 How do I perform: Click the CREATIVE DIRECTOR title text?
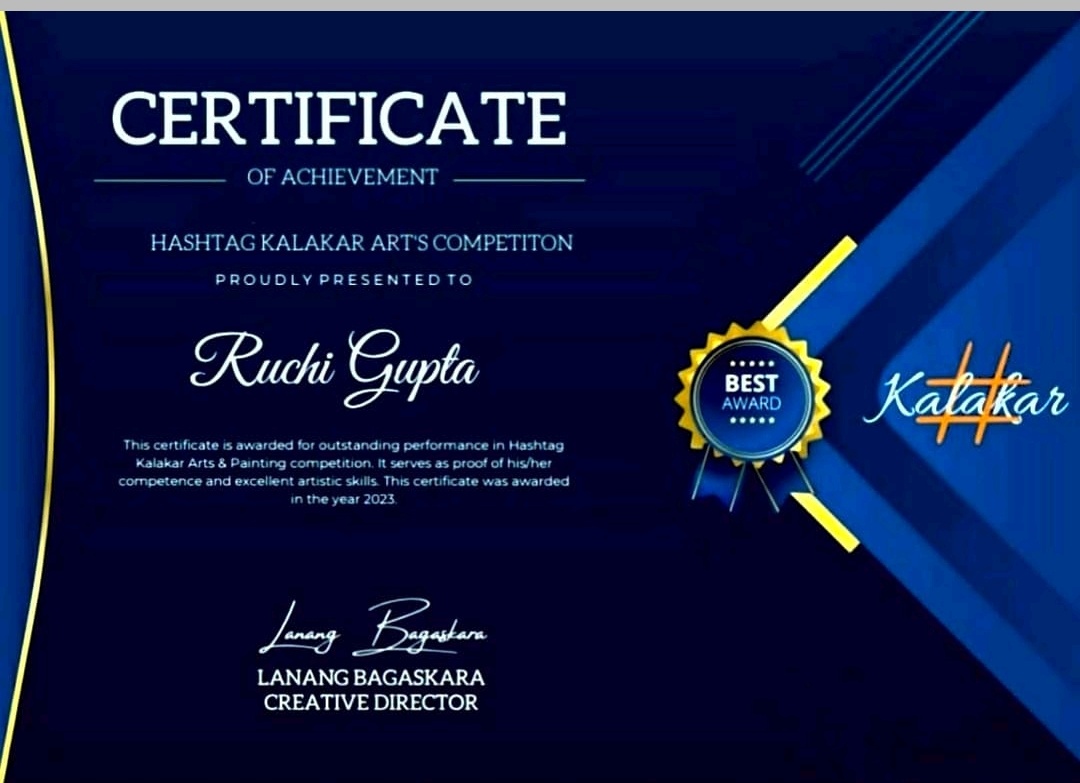coord(370,702)
